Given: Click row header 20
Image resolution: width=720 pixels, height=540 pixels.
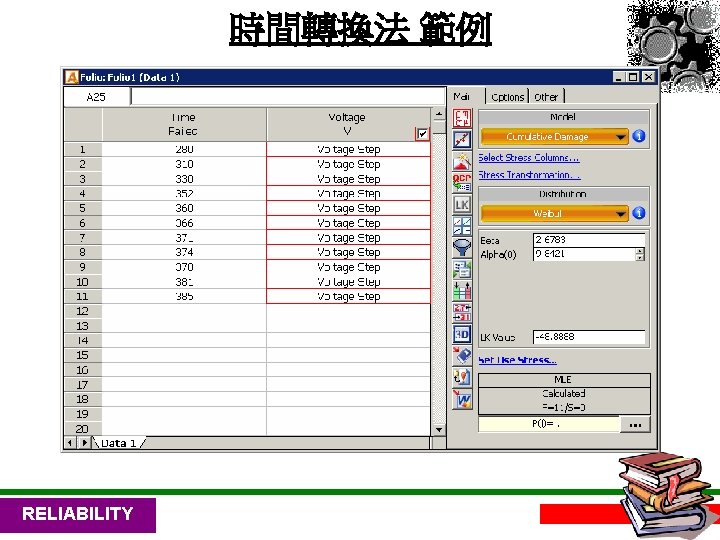Looking at the screenshot, I should pyautogui.click(x=83, y=429).
